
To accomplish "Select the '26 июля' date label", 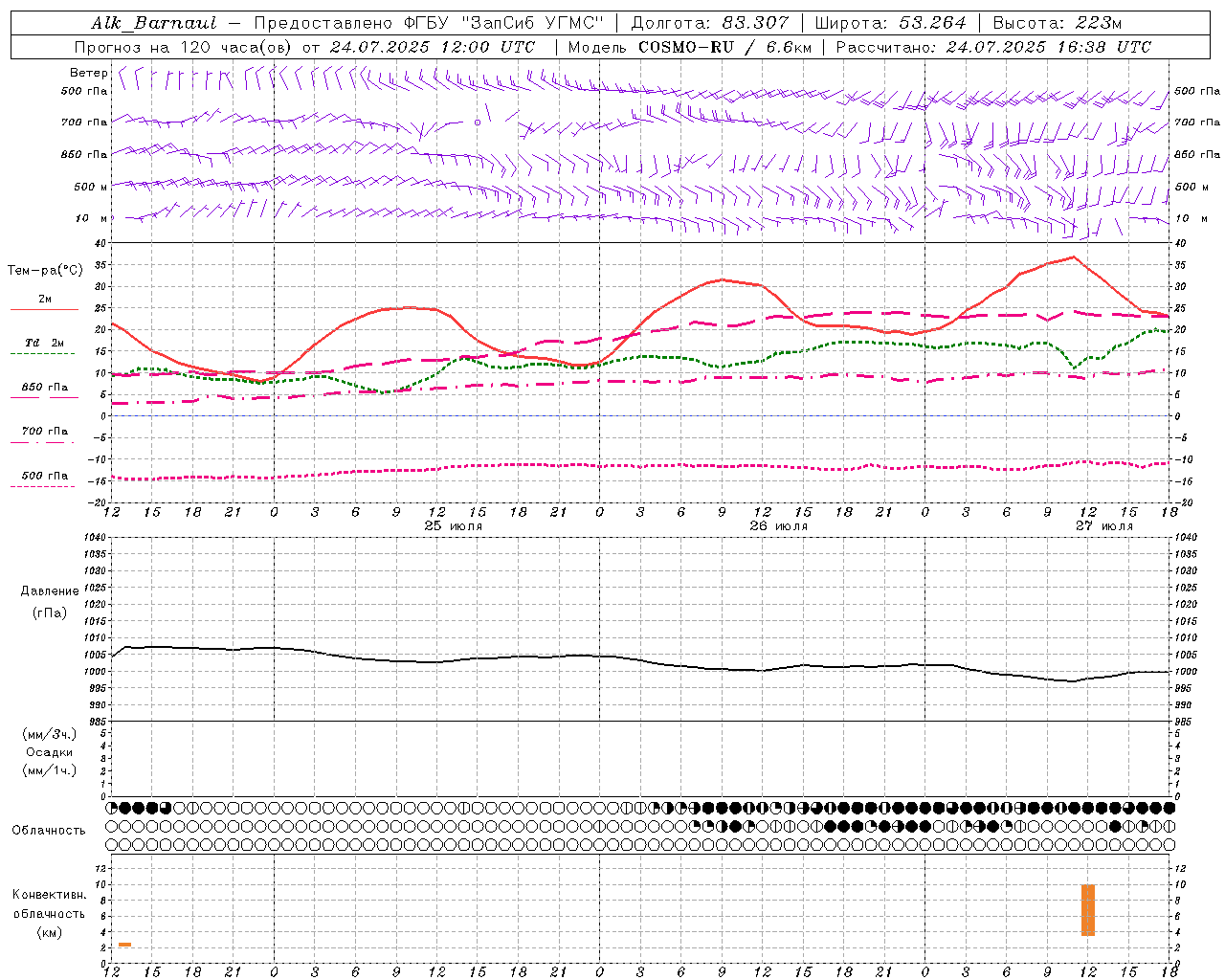I will tap(779, 526).
